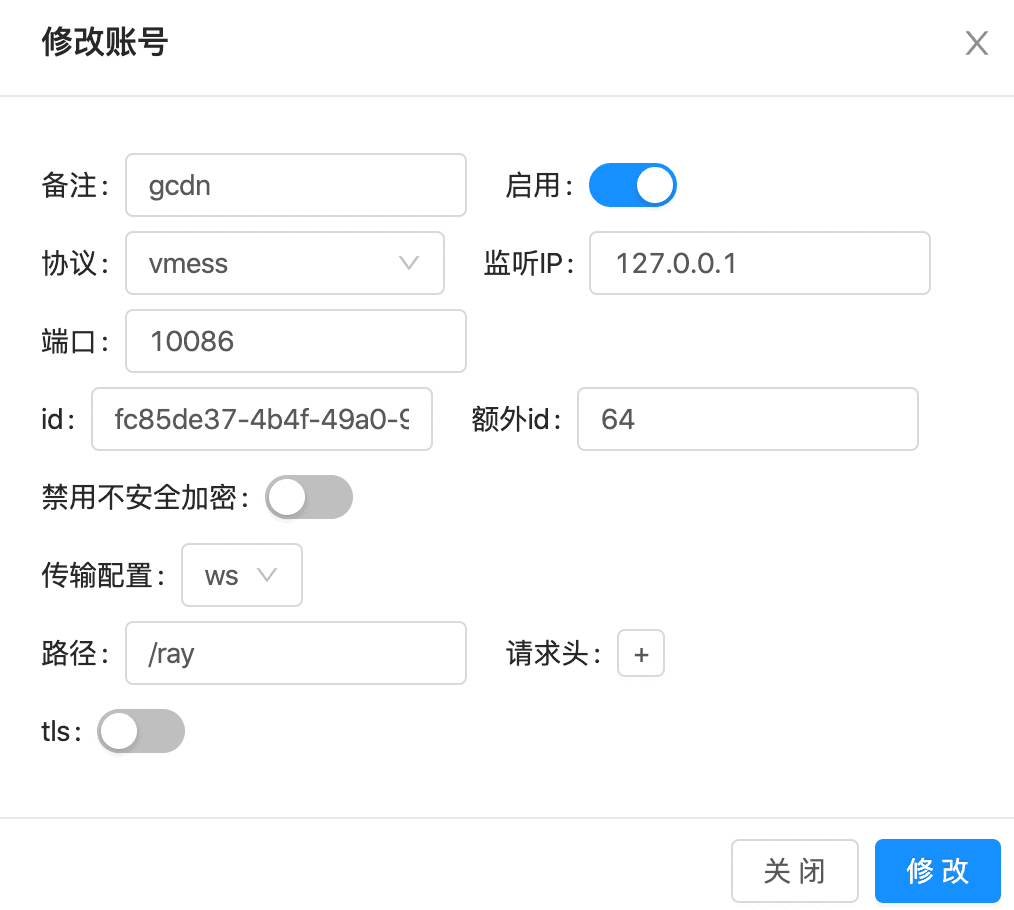Confirm changes with the blue 修改 button
The image size is (1014, 910).
[937, 871]
